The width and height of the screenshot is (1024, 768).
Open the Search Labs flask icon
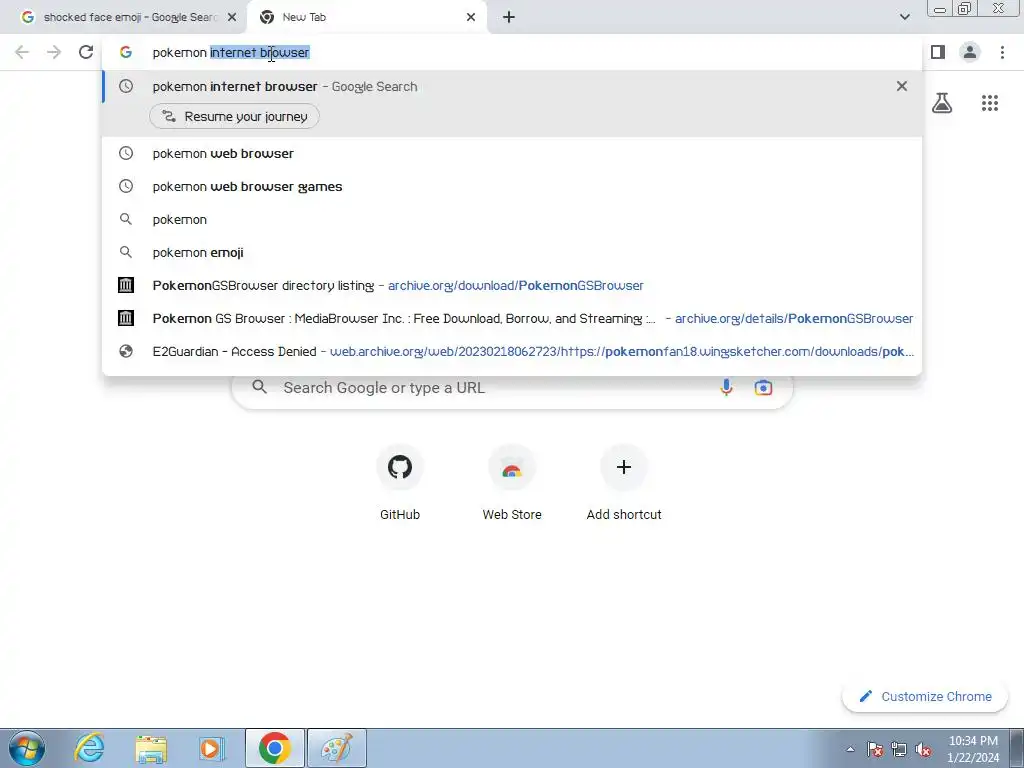[942, 103]
